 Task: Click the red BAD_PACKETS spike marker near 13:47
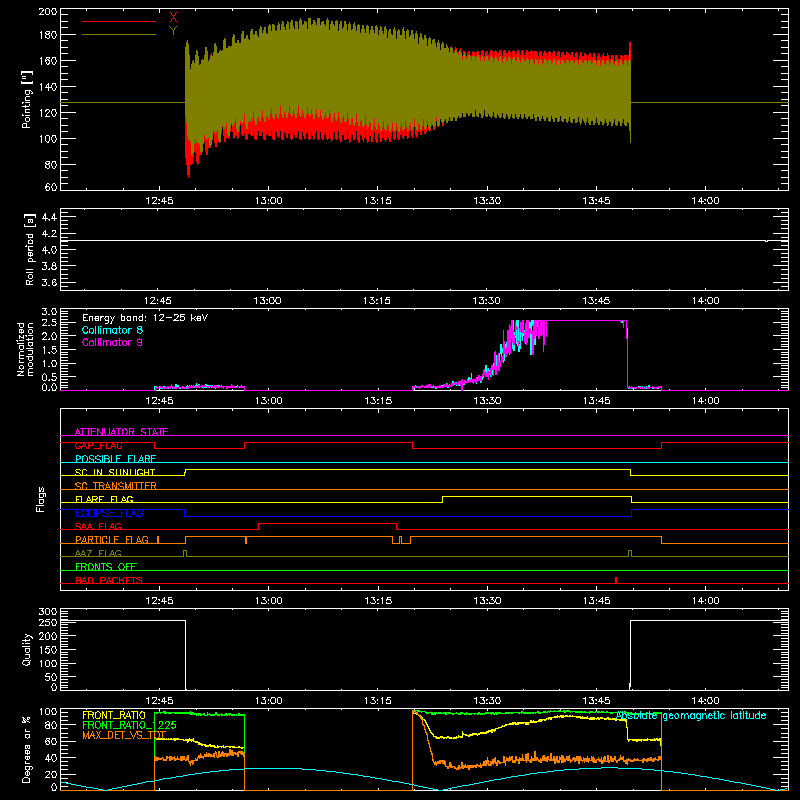pos(616,580)
